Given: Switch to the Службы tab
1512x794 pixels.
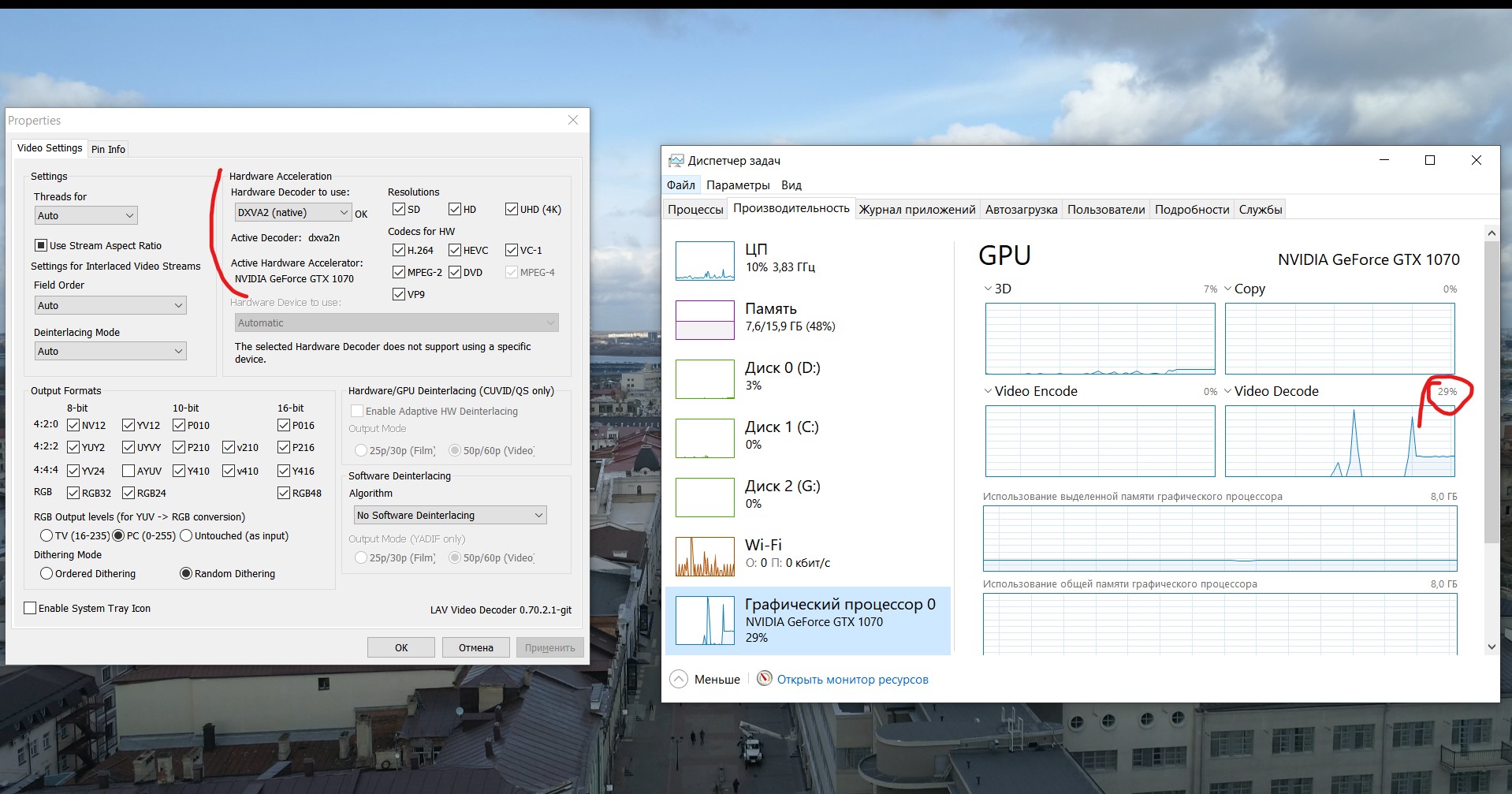Looking at the screenshot, I should tap(1261, 210).
